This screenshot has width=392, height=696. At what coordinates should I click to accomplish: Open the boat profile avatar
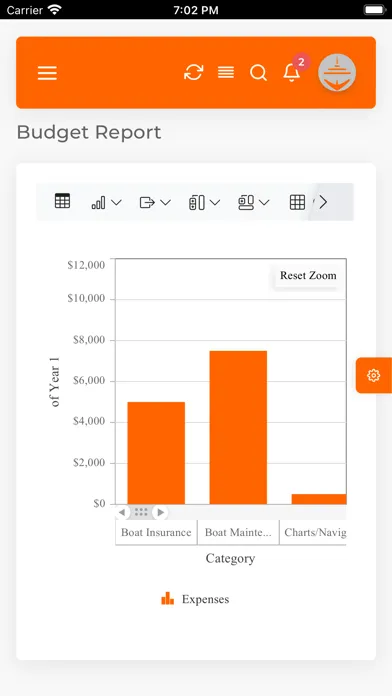click(337, 72)
